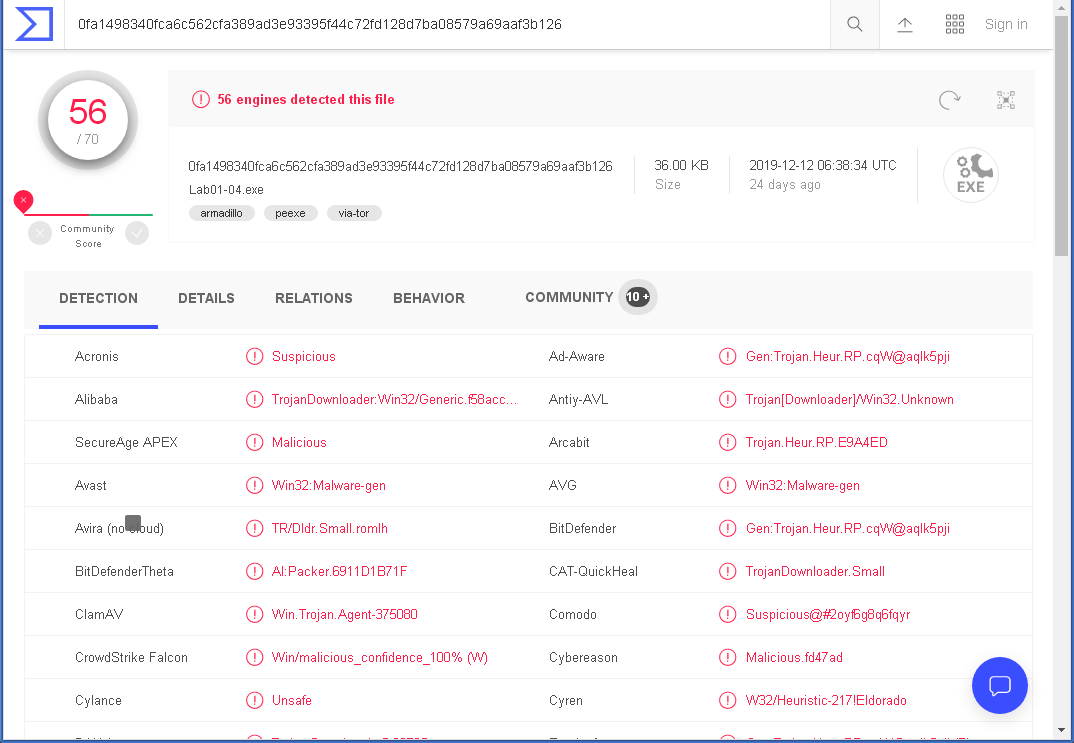Click the Avast detection alert icon
This screenshot has height=743, width=1074.
[x=254, y=486]
